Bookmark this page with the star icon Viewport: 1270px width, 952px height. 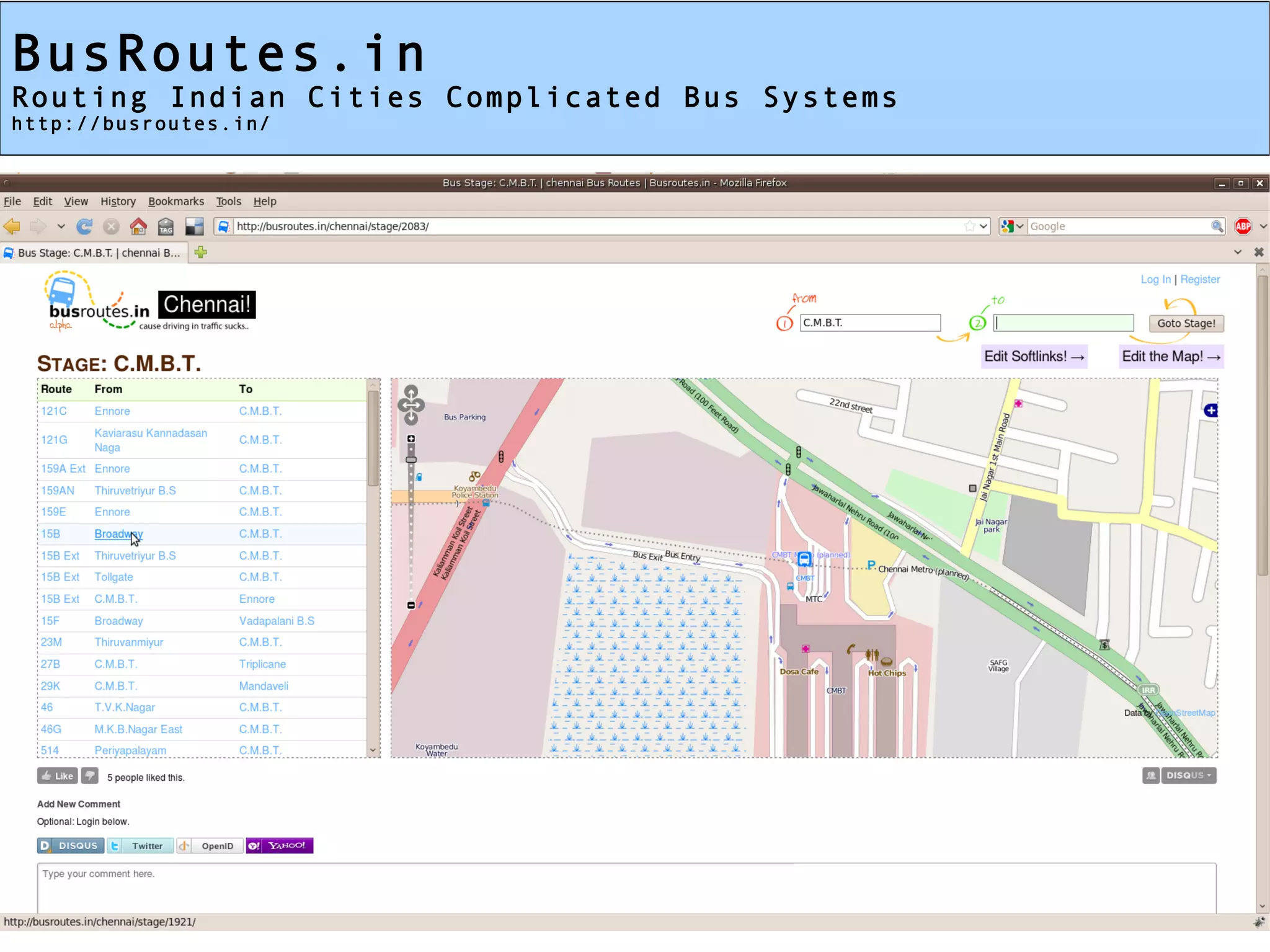point(969,226)
